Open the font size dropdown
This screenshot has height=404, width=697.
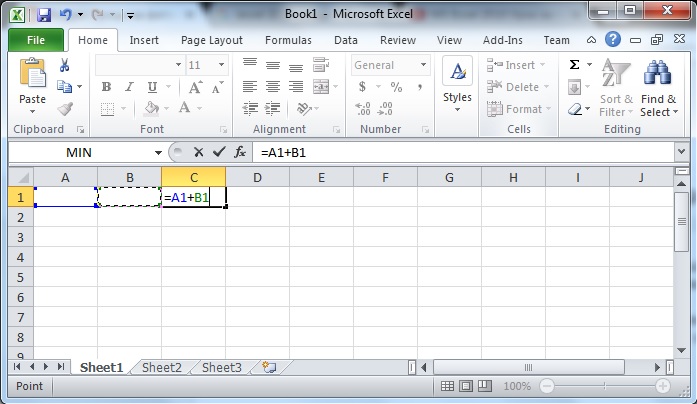pos(221,65)
